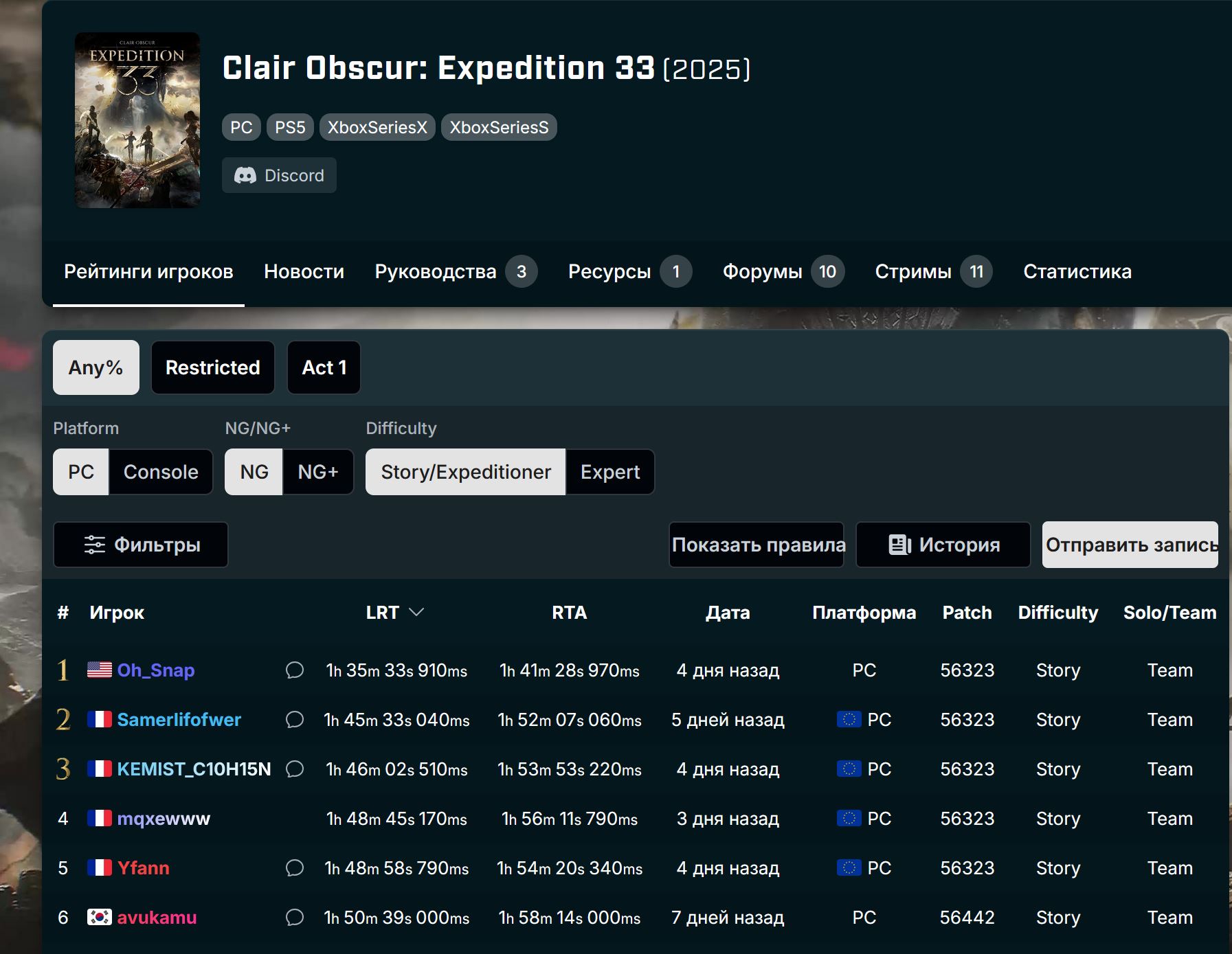Select the NG option
The image size is (1232, 954).
coord(254,472)
